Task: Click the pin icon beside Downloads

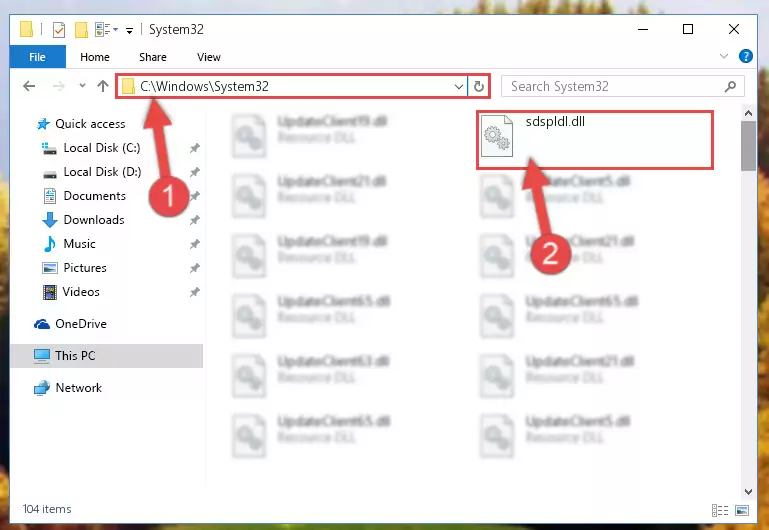Action: point(195,220)
